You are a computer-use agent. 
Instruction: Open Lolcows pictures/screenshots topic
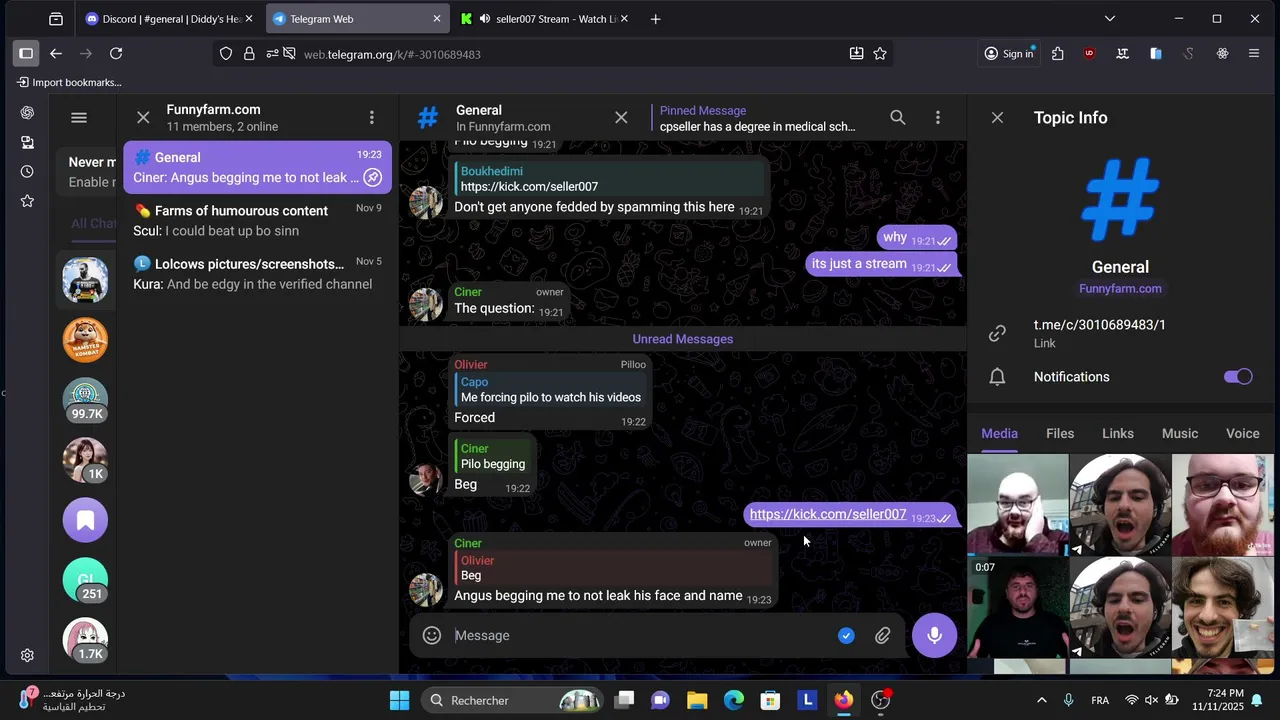point(258,274)
